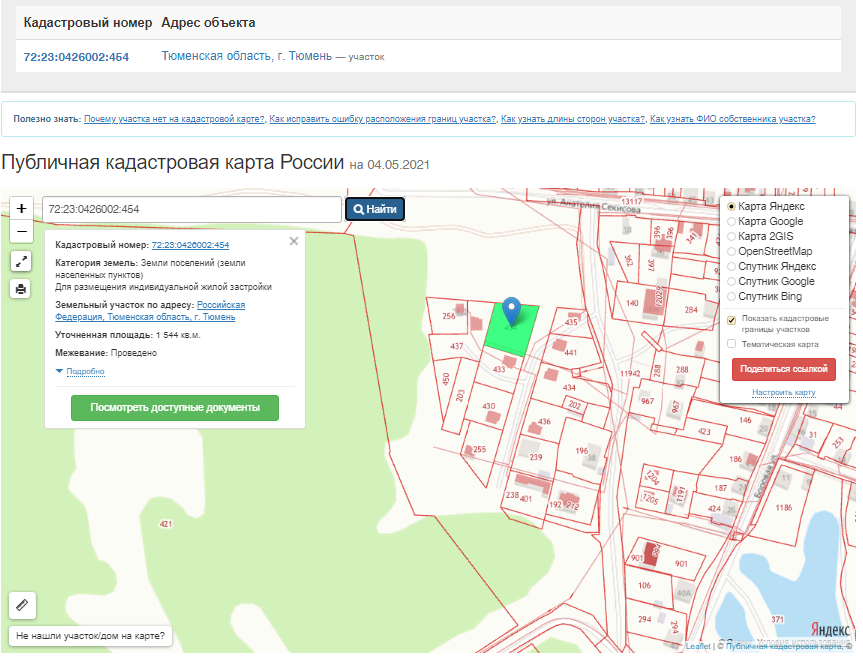Open Как узнать ФИО собственника участка link
863x662 pixels.
point(733,119)
